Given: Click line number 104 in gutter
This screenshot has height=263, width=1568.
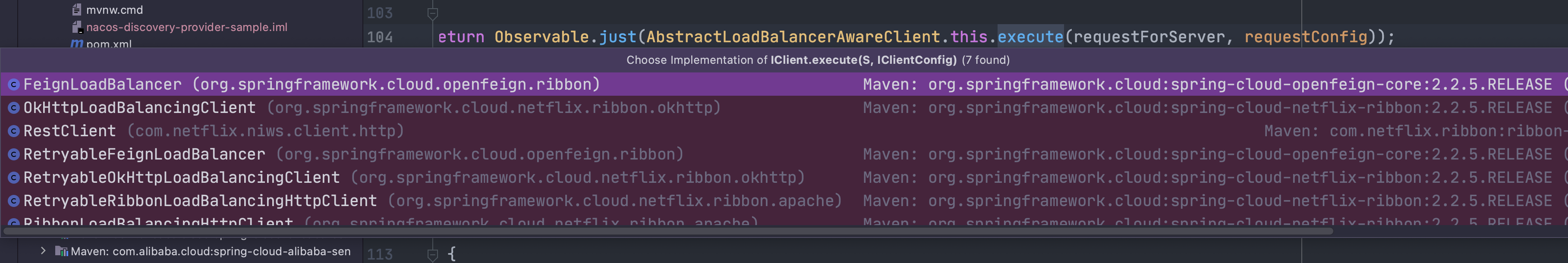Looking at the screenshot, I should 380,37.
